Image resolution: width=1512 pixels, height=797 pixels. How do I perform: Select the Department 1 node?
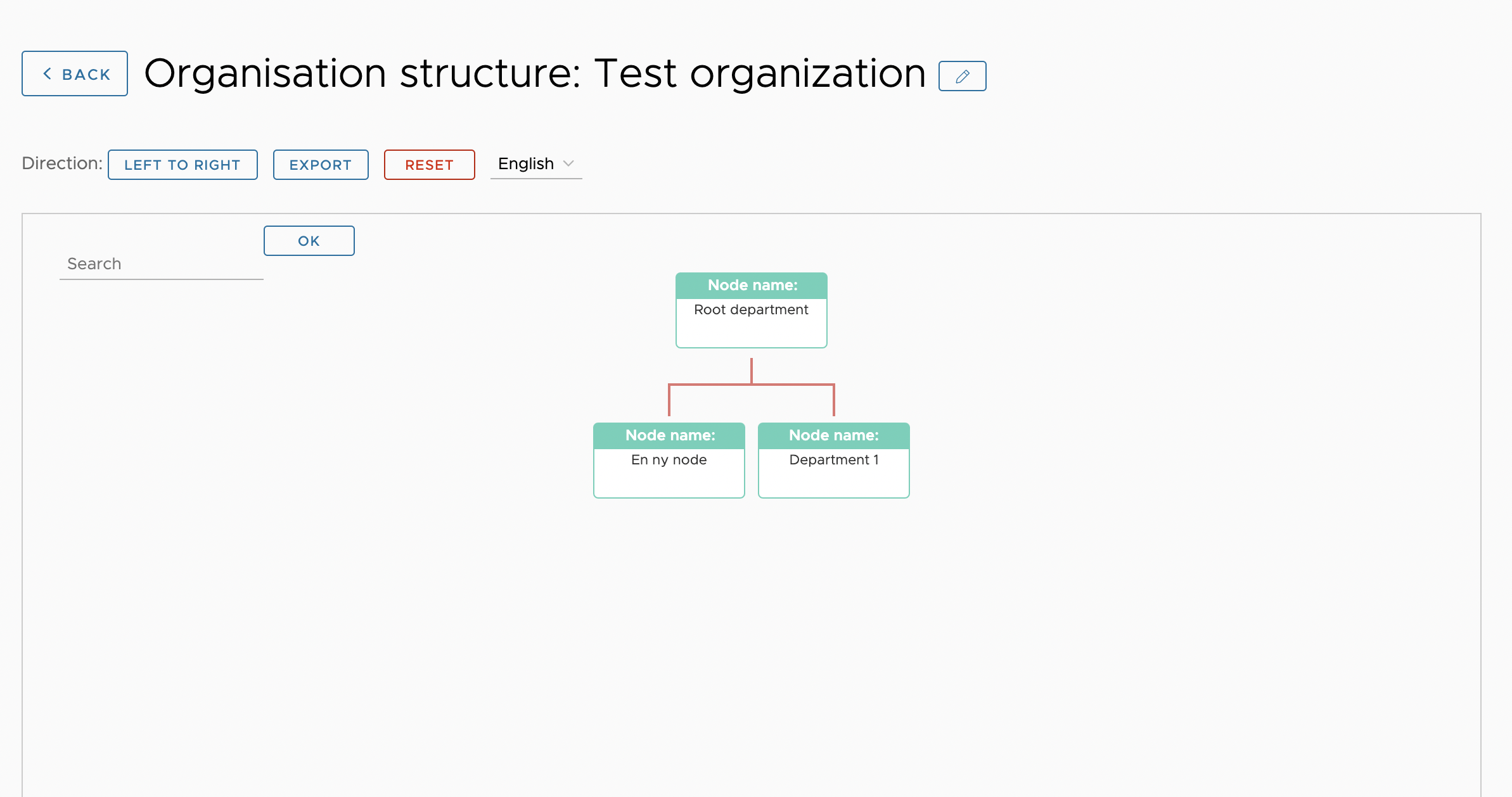tap(834, 461)
